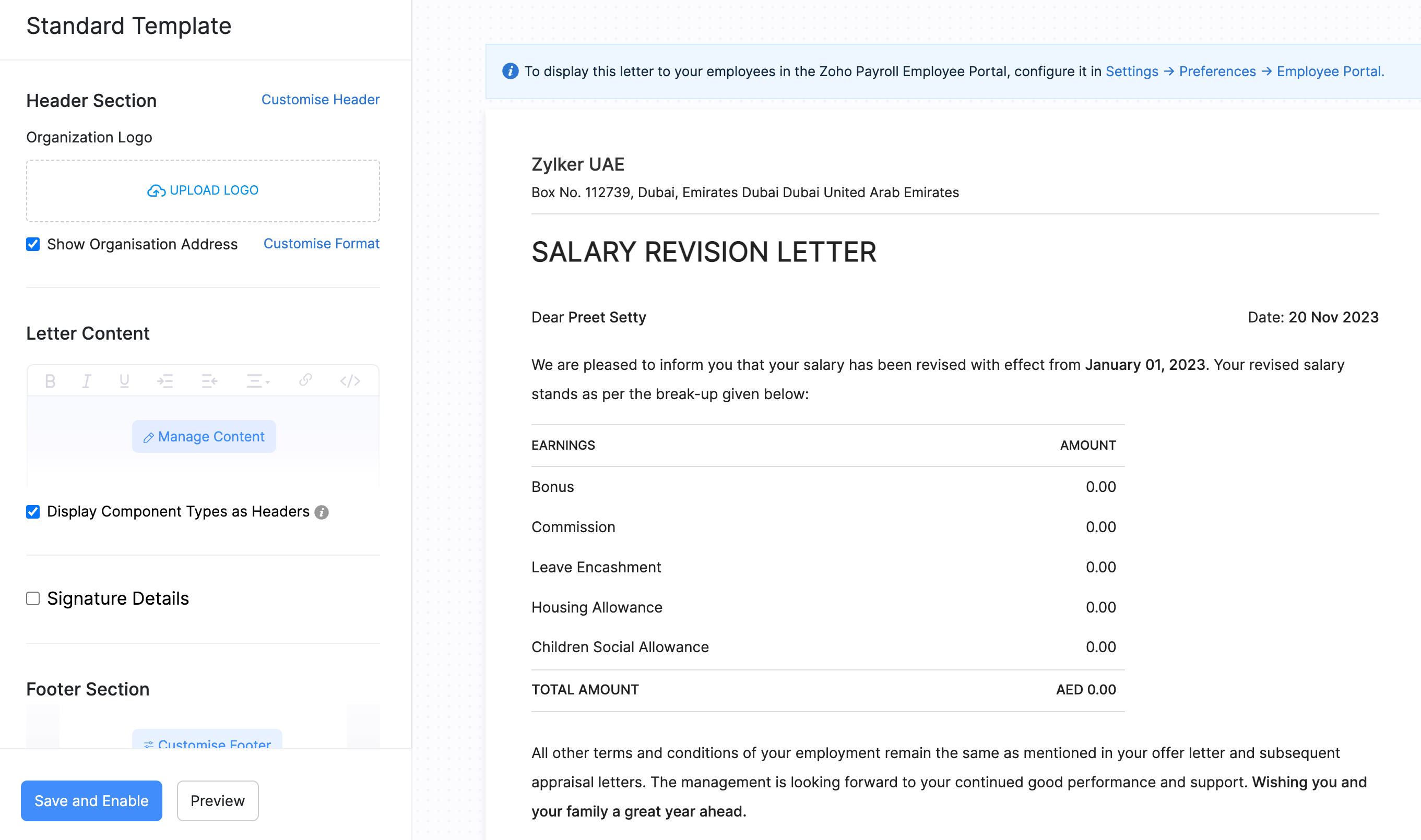Screen dimensions: 1421x840
Task: Open the Customise Format link
Action: 321,244
